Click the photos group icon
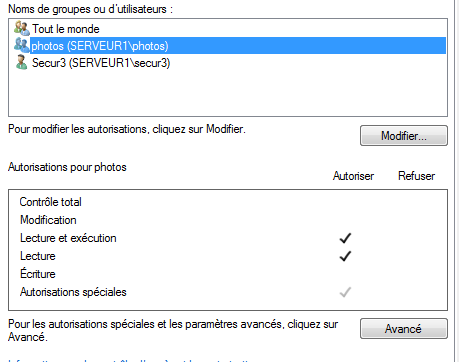The image size is (459, 362). point(22,45)
